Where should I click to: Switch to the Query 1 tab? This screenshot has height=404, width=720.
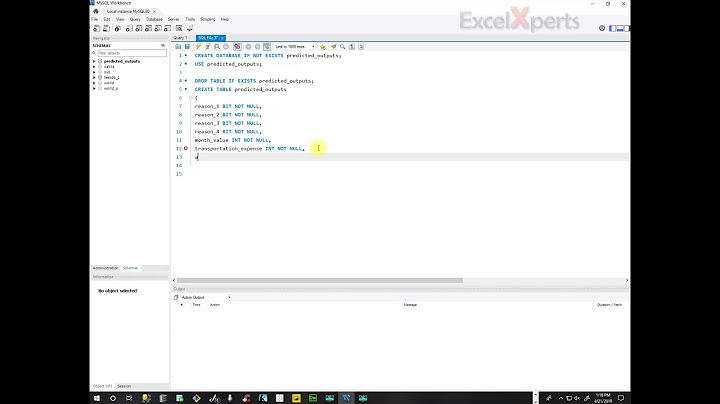click(x=180, y=38)
